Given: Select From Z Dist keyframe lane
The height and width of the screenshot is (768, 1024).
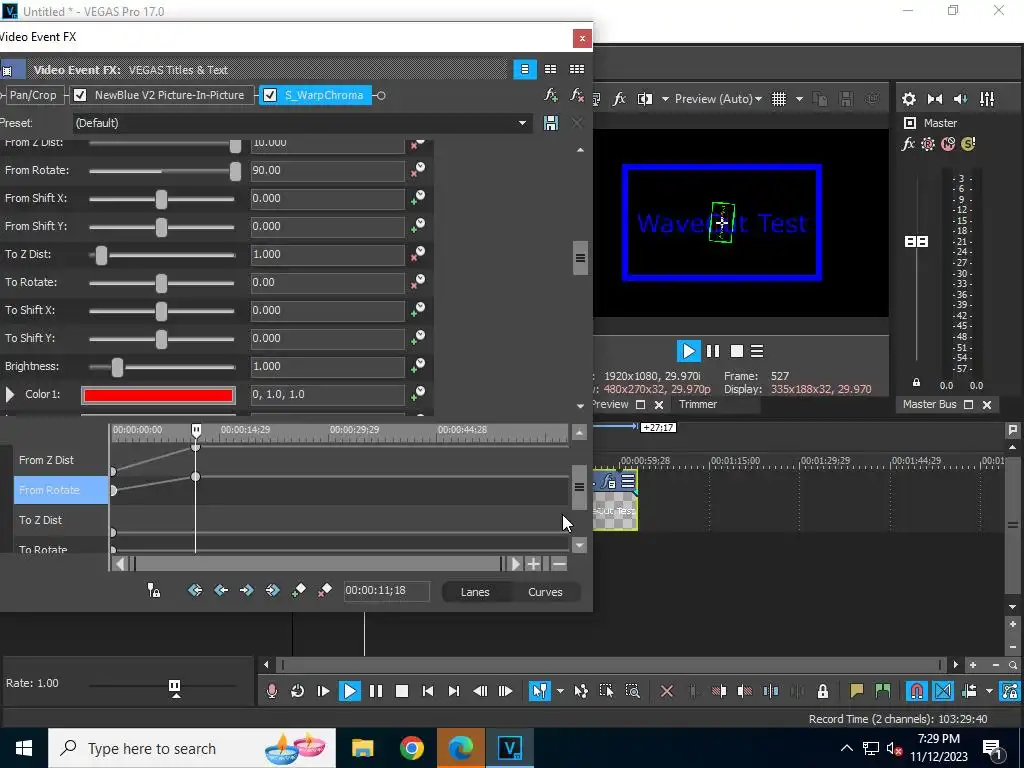Looking at the screenshot, I should (61, 460).
